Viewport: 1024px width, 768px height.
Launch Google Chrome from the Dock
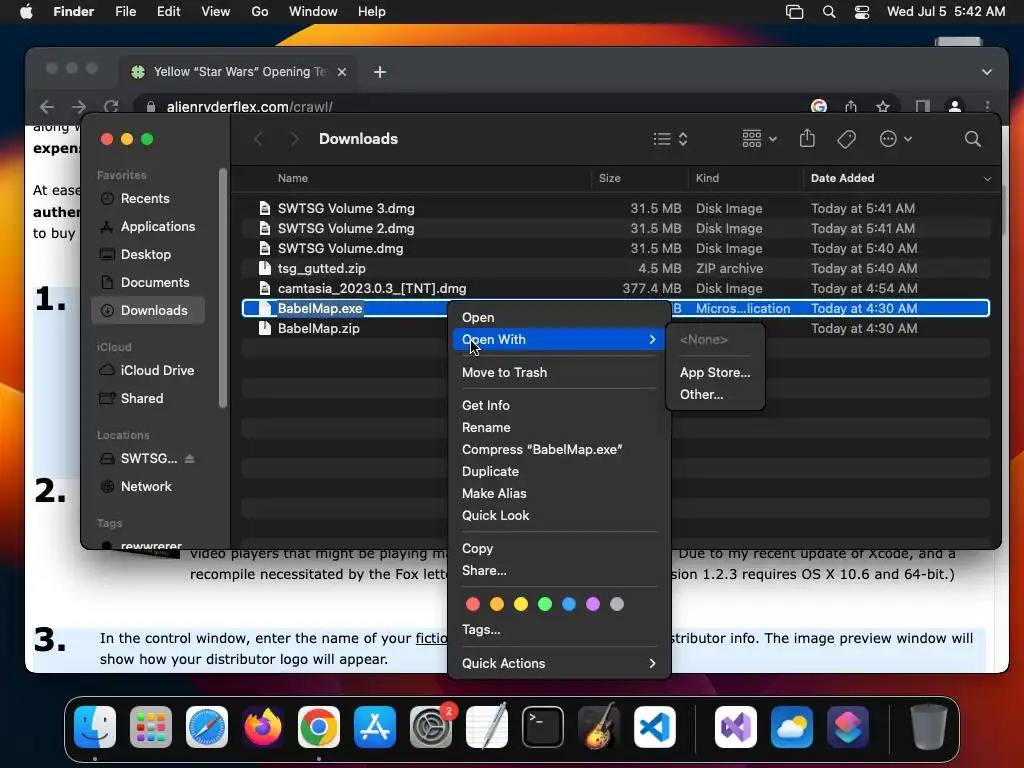click(x=319, y=727)
